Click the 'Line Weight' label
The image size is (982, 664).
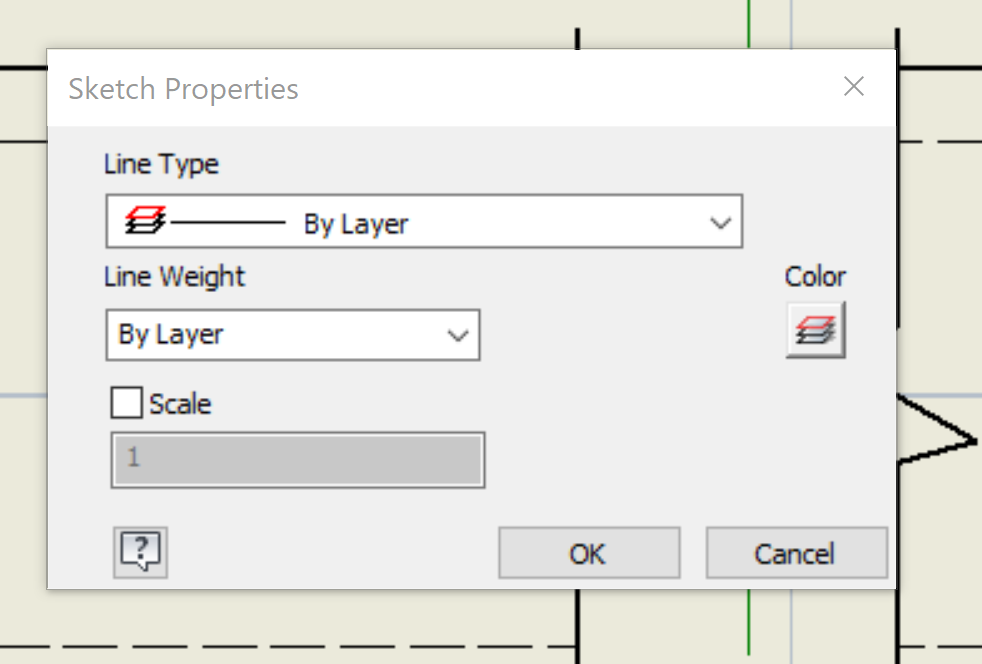click(x=174, y=276)
